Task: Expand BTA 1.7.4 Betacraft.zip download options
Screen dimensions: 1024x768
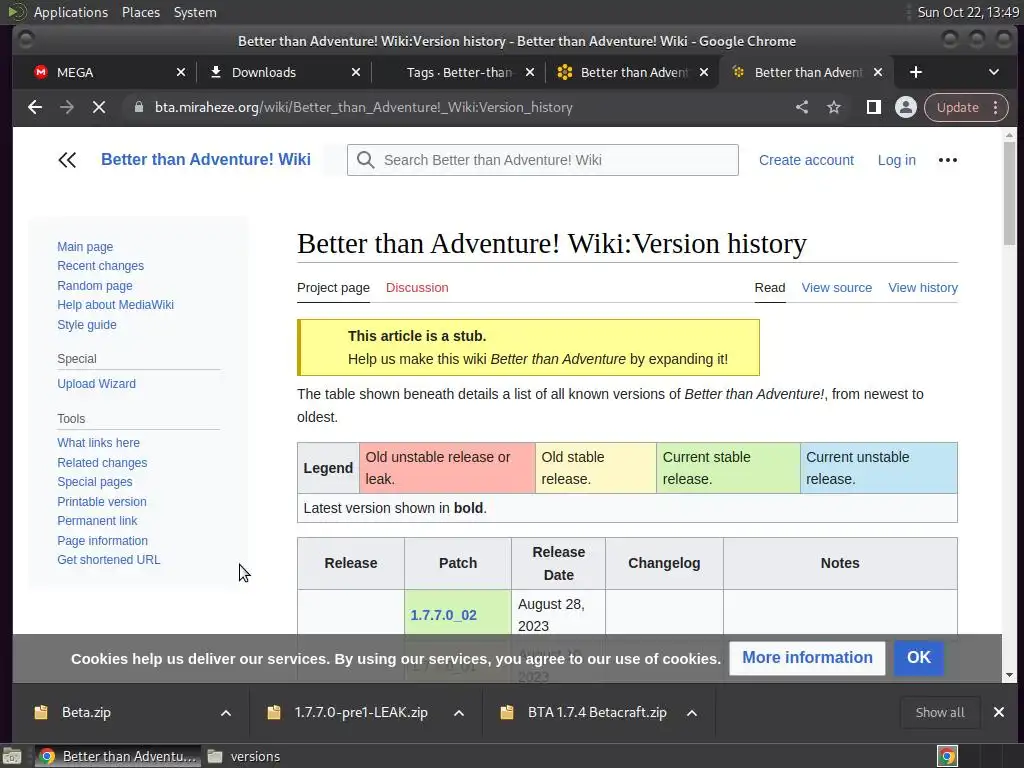Action: tap(692, 712)
